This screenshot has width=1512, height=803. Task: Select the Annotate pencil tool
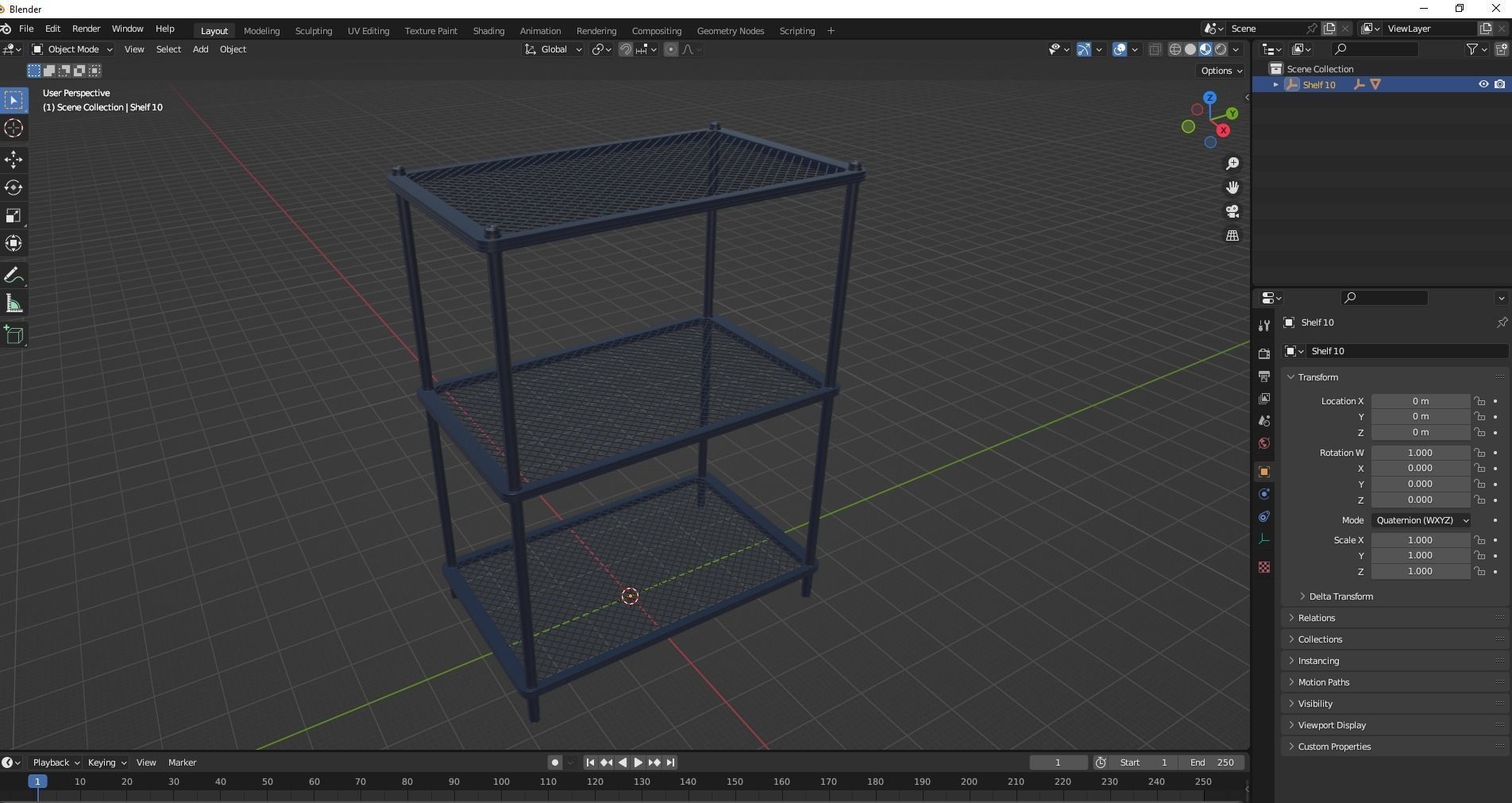(x=13, y=276)
